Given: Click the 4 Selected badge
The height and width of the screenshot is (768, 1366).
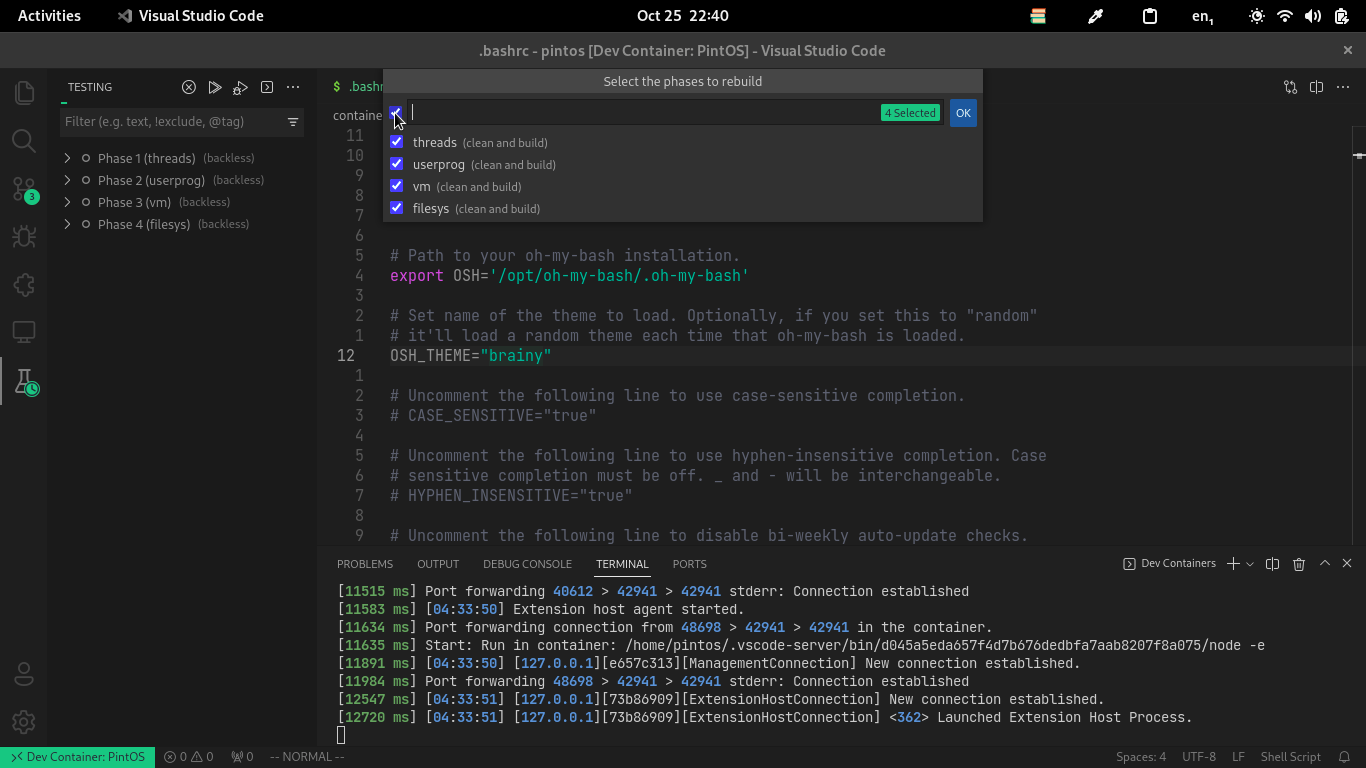Looking at the screenshot, I should click(x=910, y=113).
